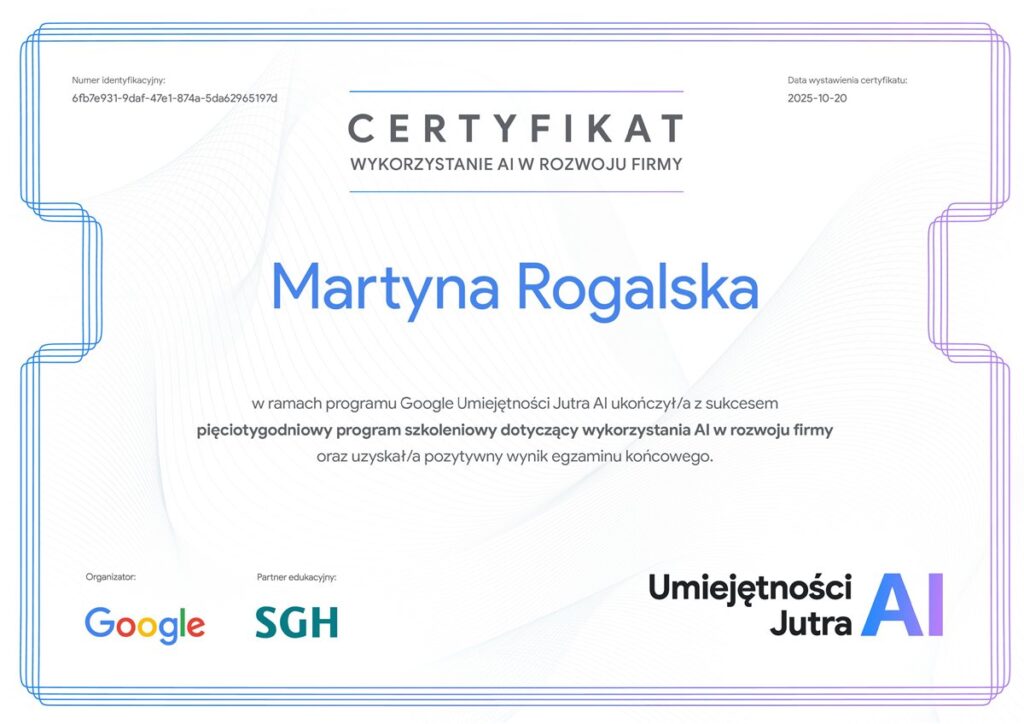The width and height of the screenshot is (1024, 724).
Task: Click the horizontal line above CERTYFIKAT
Action: tap(516, 92)
